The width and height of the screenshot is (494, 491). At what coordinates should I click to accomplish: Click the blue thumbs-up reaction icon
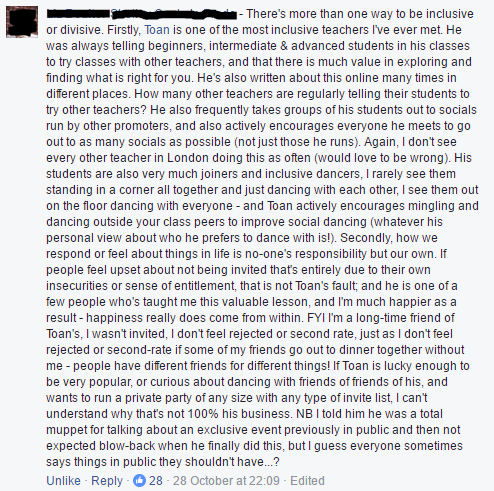point(139,481)
